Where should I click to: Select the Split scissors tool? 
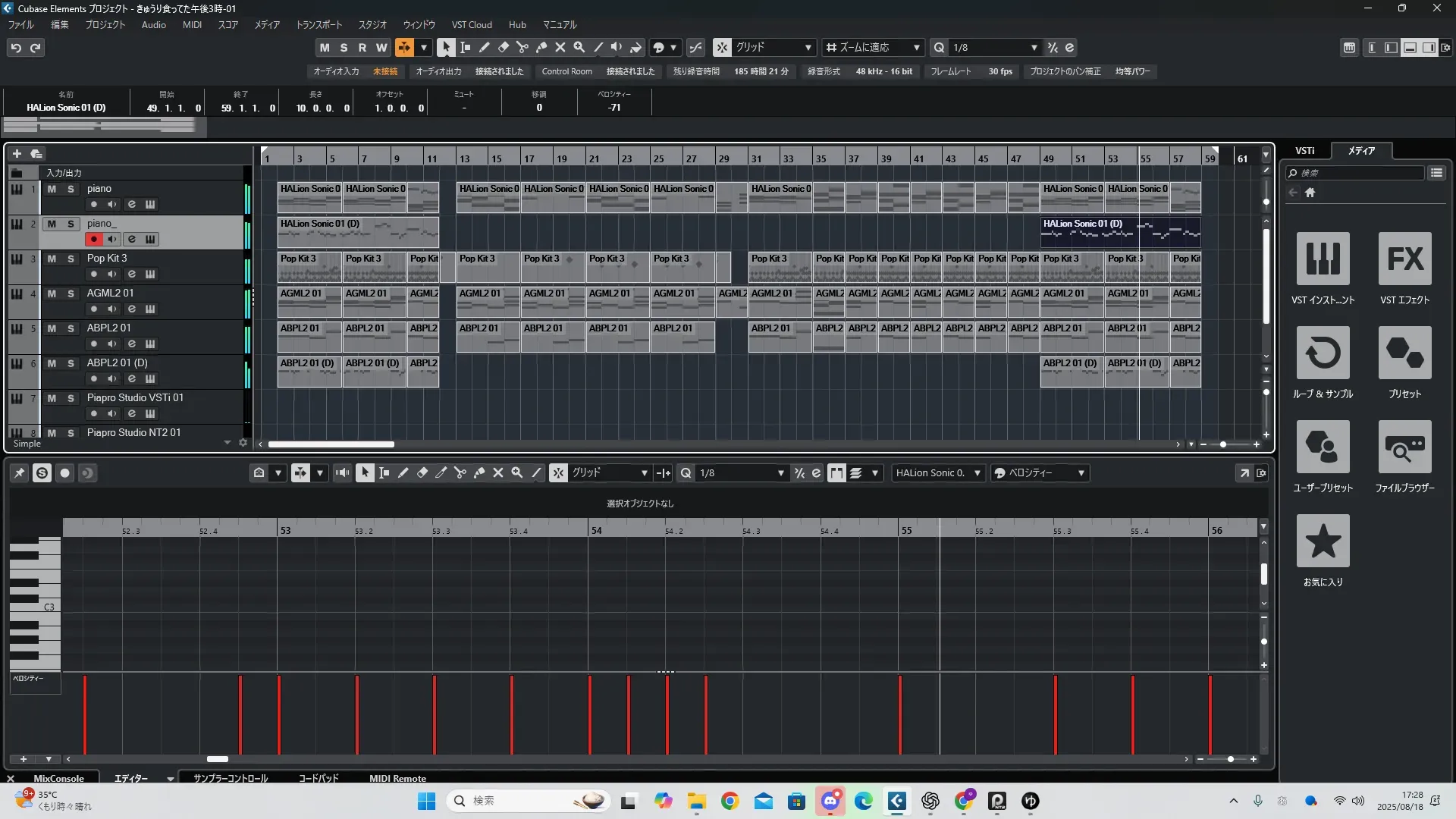tap(522, 47)
